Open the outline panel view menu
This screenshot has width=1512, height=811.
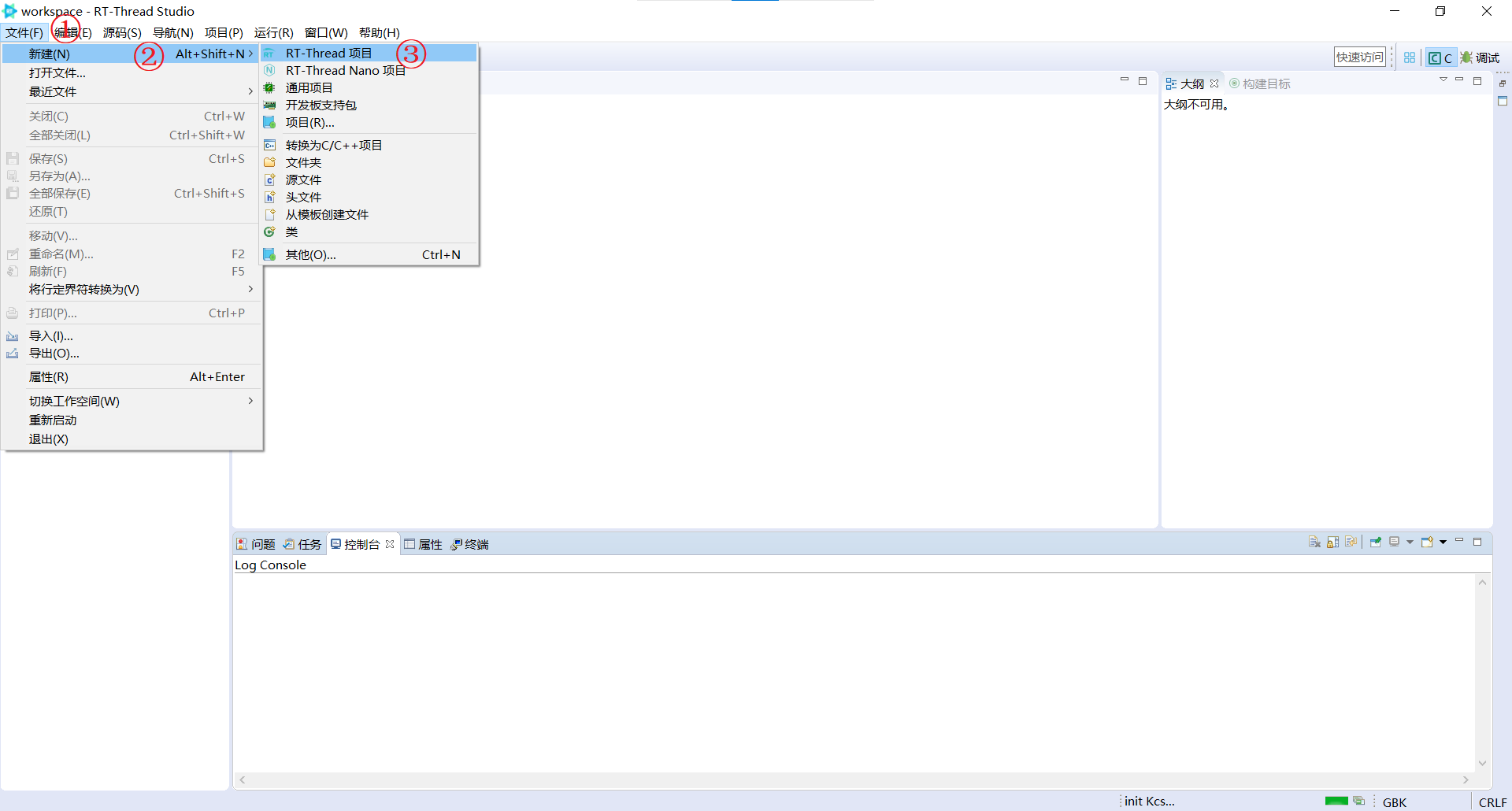(1443, 80)
